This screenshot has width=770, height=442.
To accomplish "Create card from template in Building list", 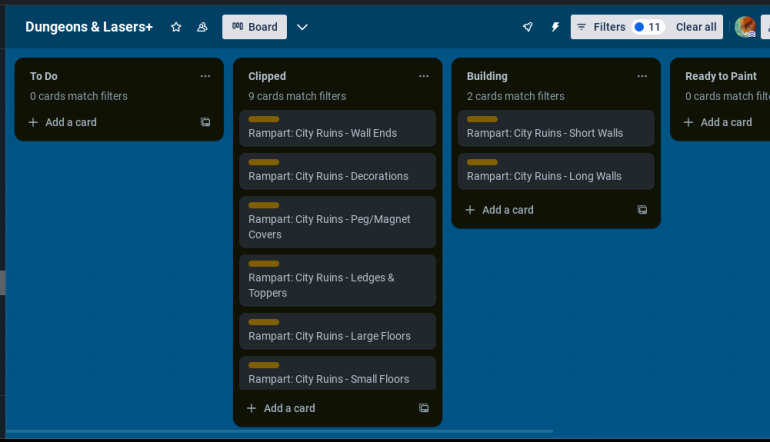I will pyautogui.click(x=642, y=210).
